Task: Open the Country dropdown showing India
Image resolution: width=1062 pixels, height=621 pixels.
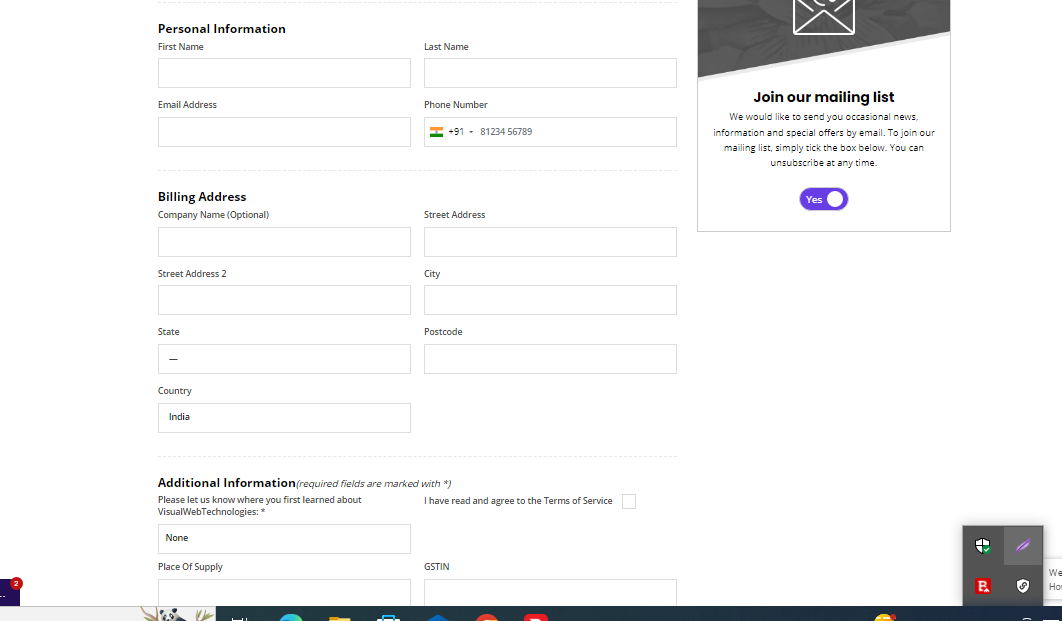Action: pyautogui.click(x=284, y=417)
